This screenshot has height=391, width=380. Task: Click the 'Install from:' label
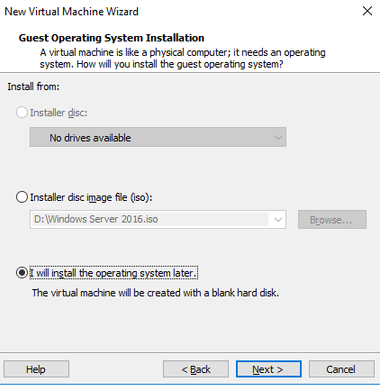pyautogui.click(x=33, y=87)
